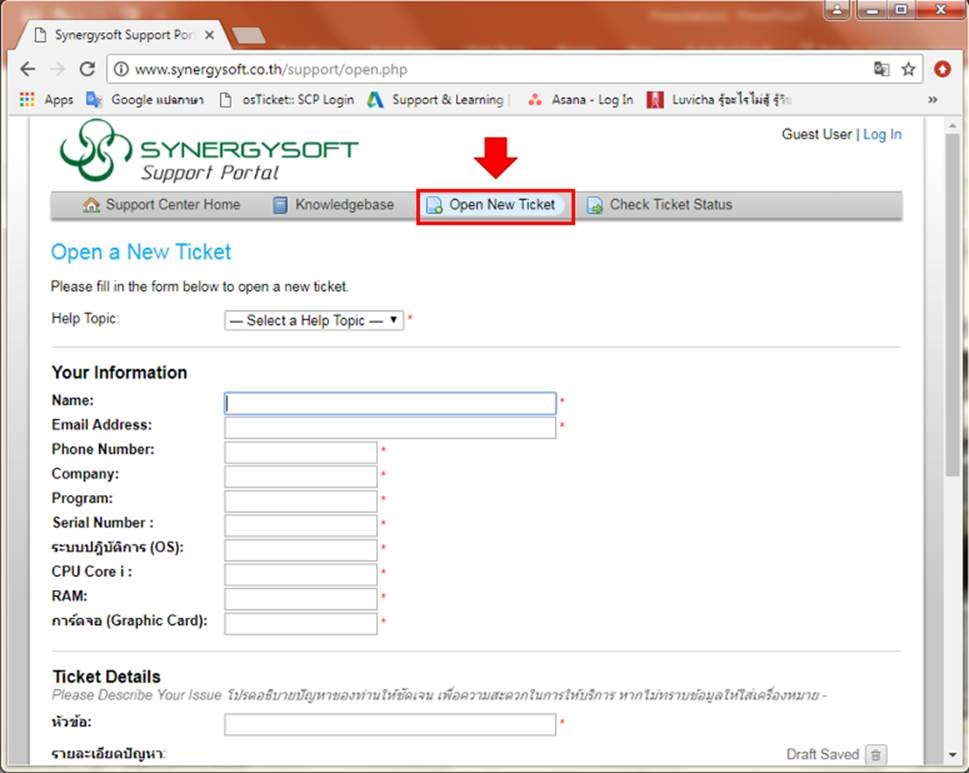Click the Log In link

pyautogui.click(x=882, y=134)
